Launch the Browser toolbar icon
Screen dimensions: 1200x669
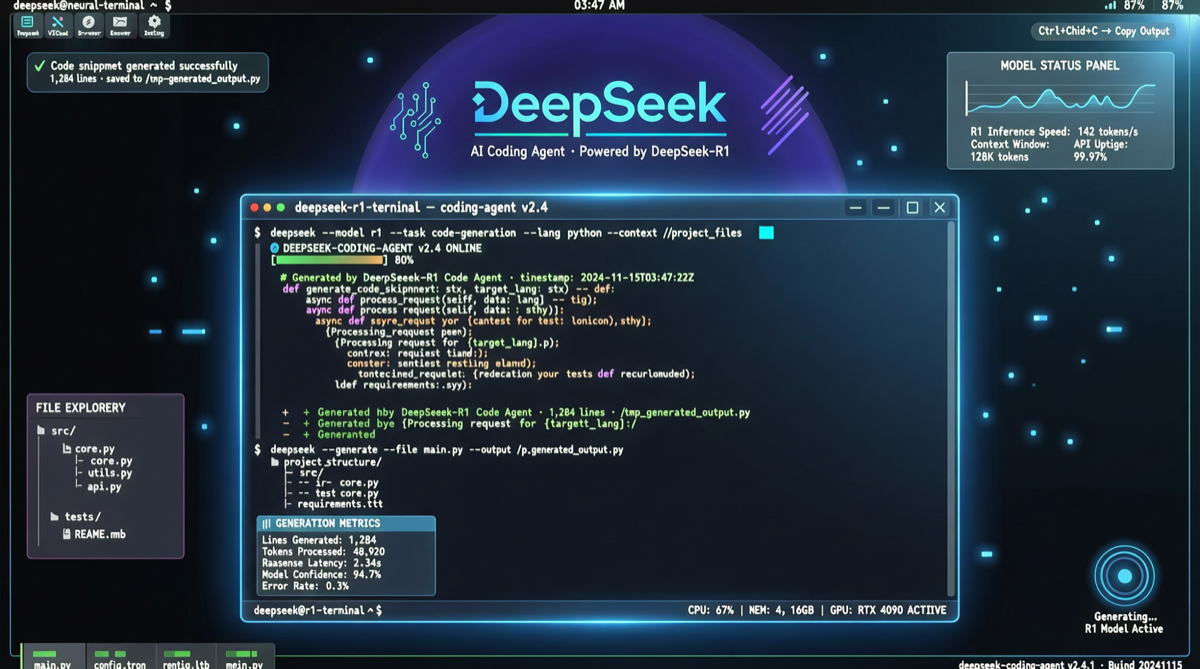tap(89, 25)
